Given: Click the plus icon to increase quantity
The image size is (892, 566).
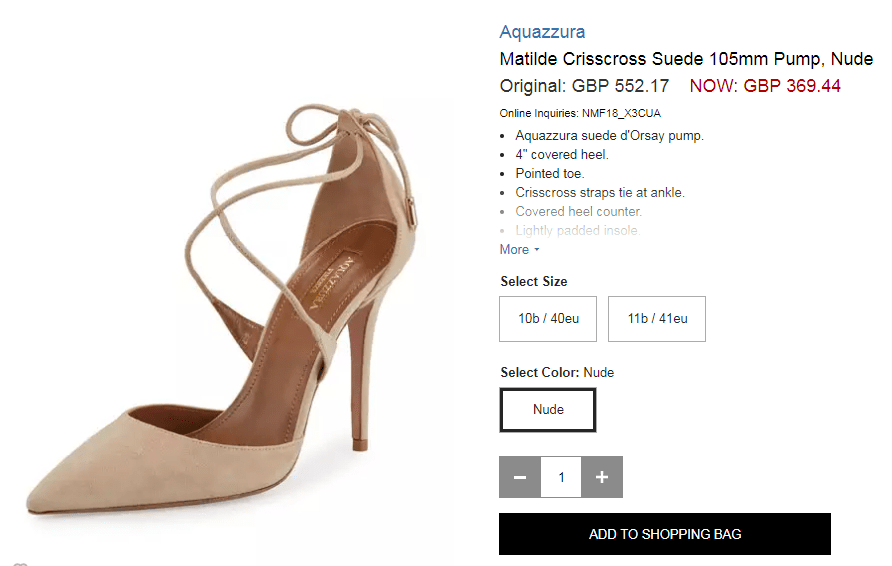Looking at the screenshot, I should pos(602,477).
